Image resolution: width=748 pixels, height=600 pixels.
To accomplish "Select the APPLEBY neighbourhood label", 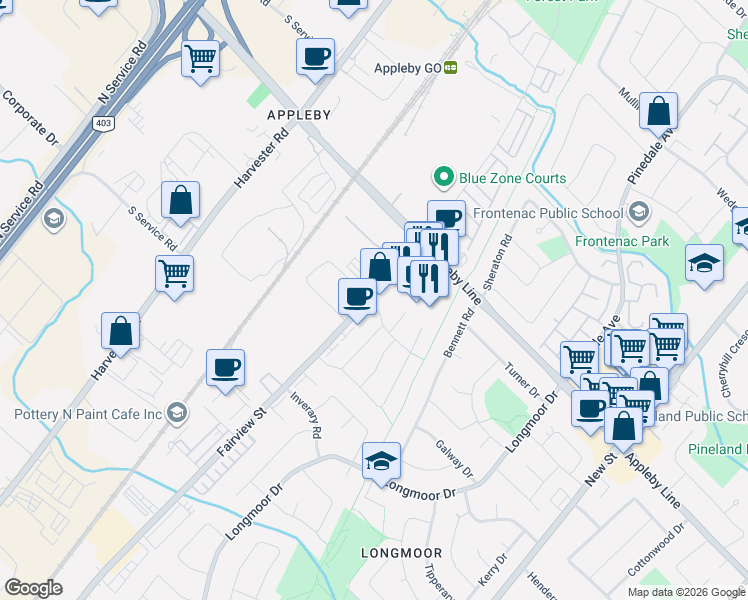I will [299, 115].
